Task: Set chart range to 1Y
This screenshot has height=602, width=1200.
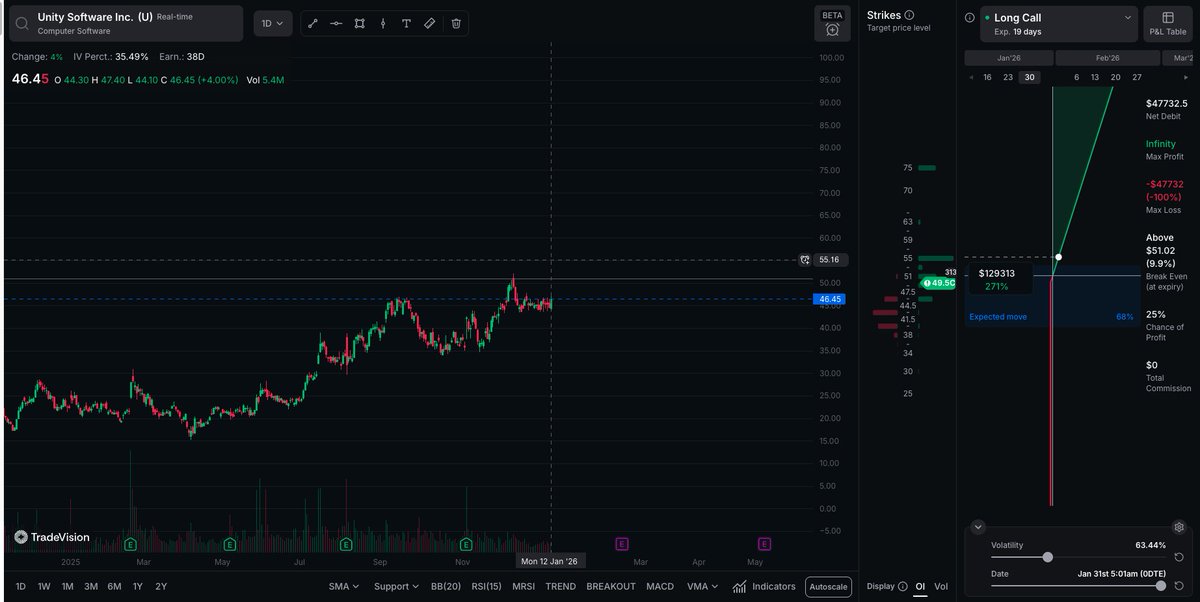Action: point(137,587)
